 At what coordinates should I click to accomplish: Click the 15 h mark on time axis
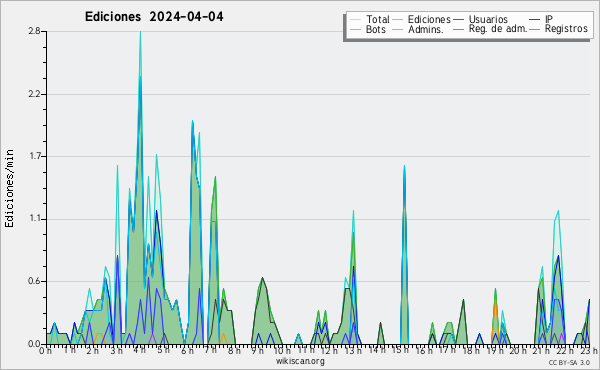400,350
